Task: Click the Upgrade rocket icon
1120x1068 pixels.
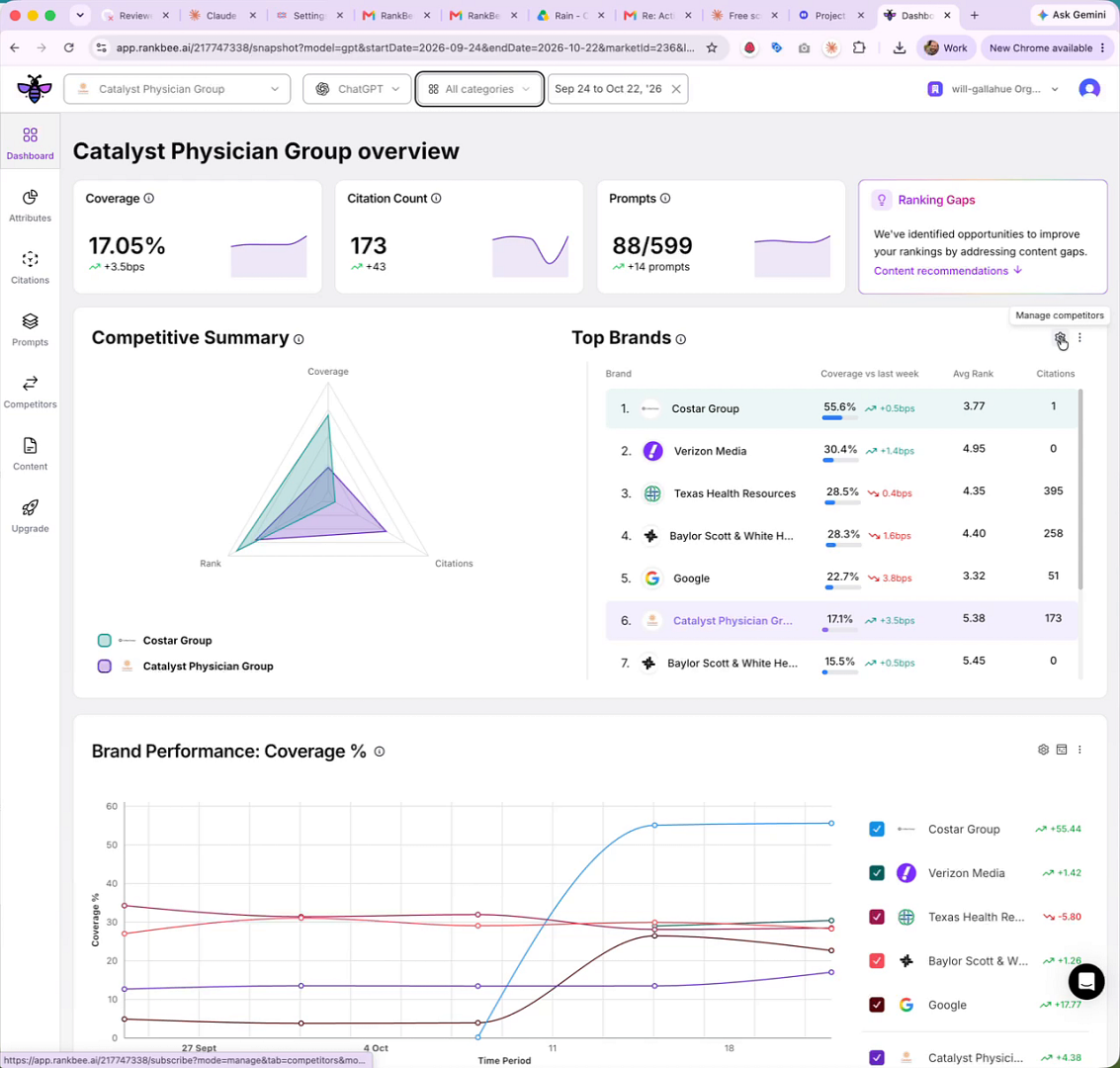Action: [x=30, y=508]
